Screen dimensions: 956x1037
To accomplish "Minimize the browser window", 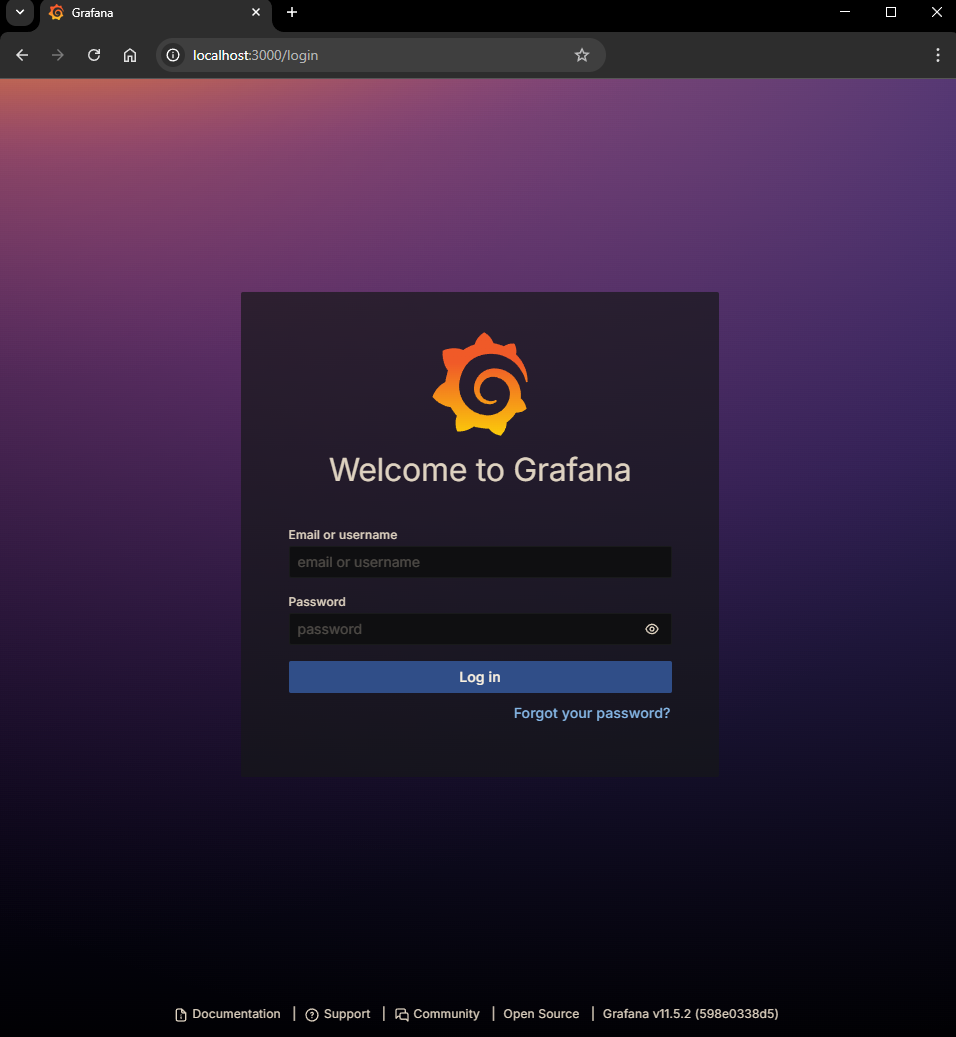I will (845, 12).
